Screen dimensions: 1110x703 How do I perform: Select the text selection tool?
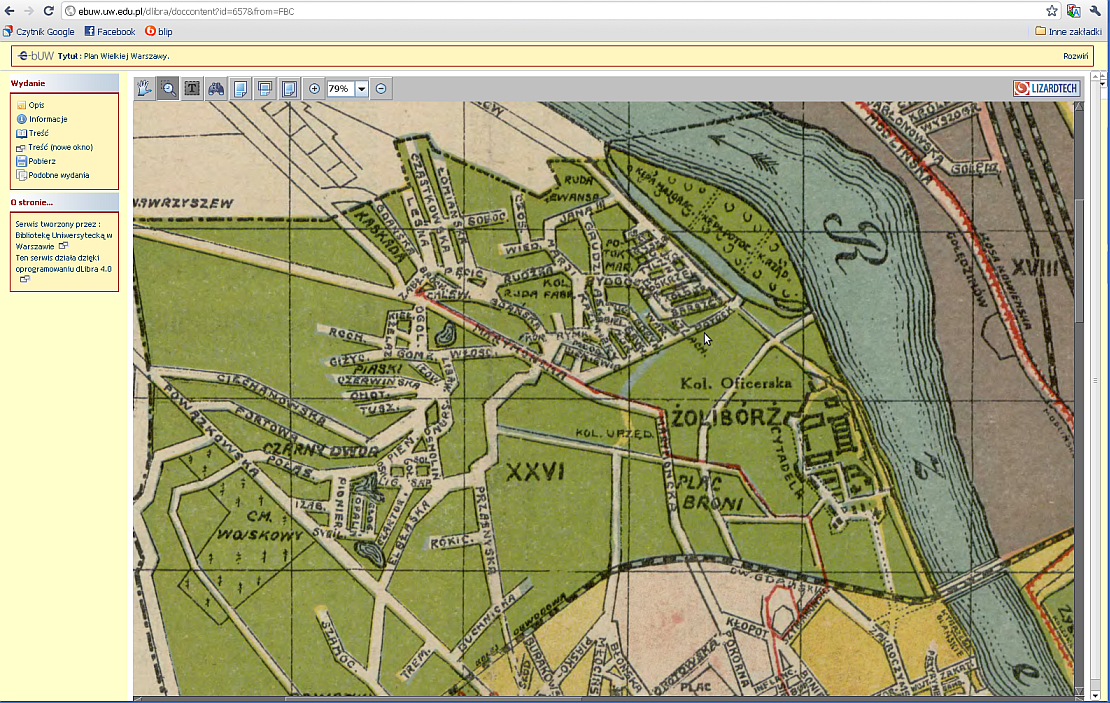[192, 88]
